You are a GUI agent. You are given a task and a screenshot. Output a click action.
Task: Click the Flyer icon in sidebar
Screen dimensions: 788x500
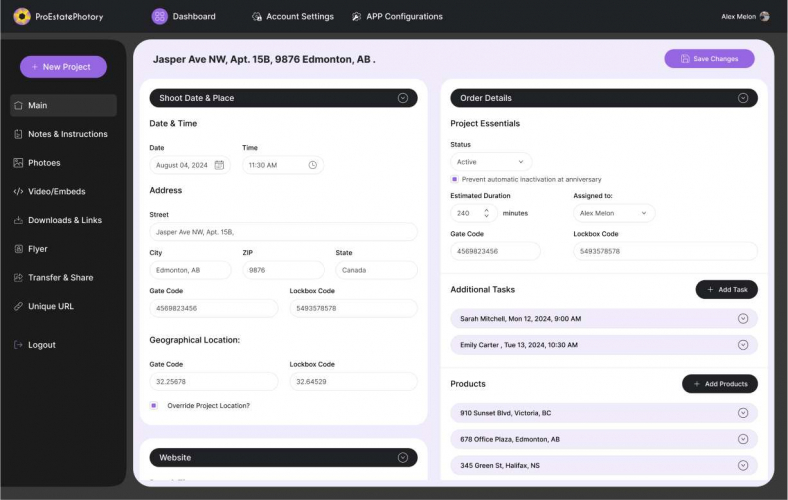pos(19,249)
